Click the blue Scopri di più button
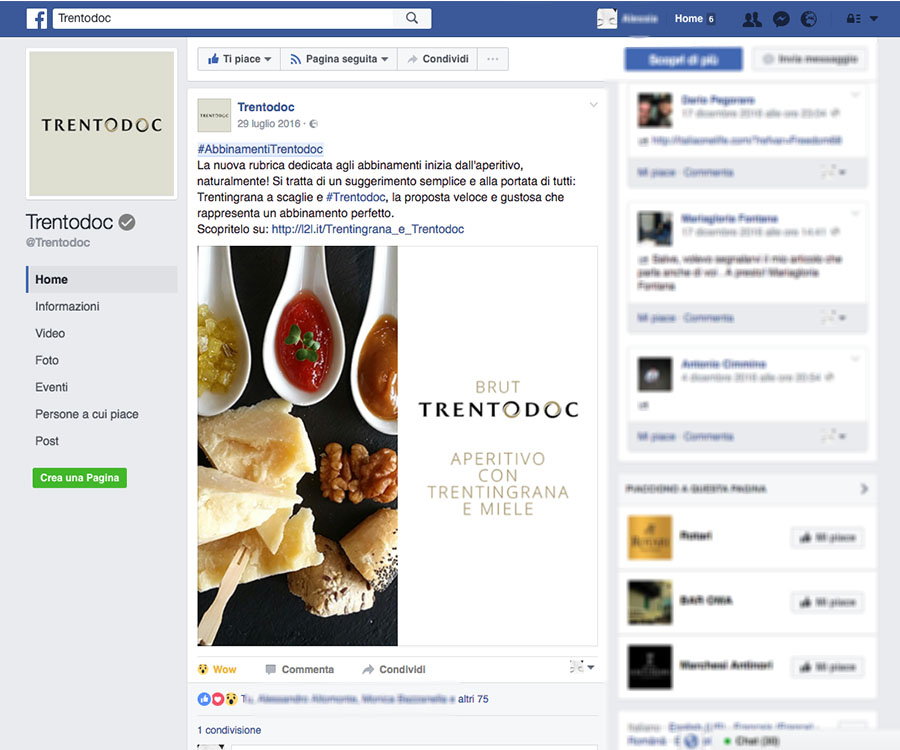The width and height of the screenshot is (900, 750). coord(683,60)
